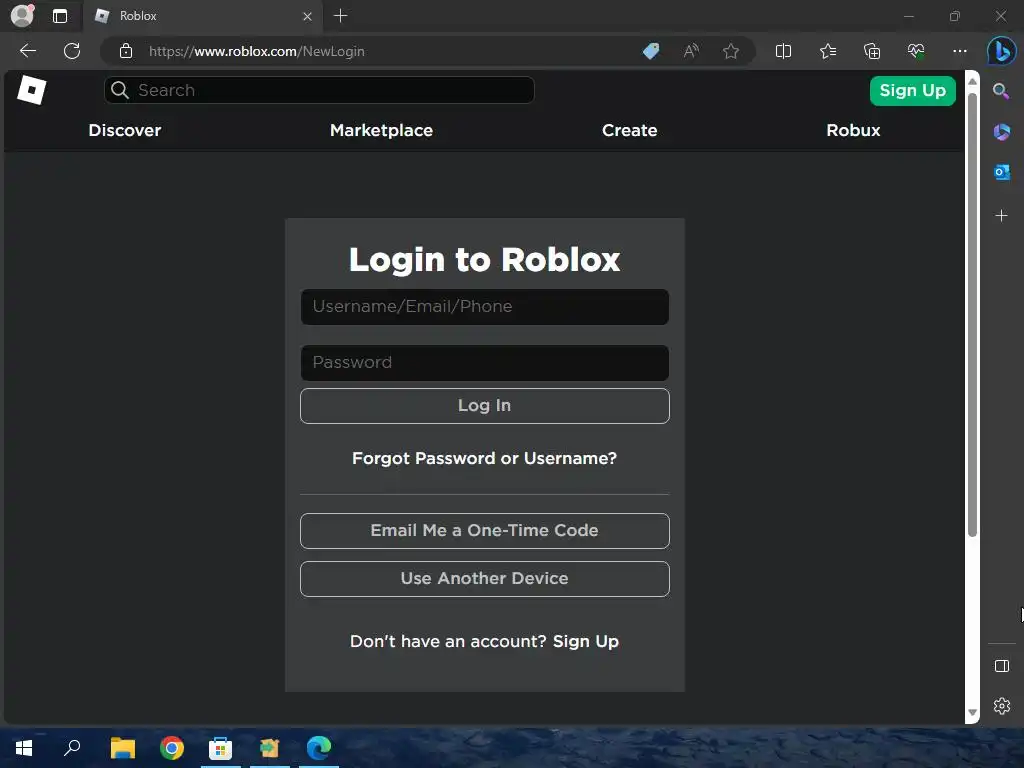Image resolution: width=1024 pixels, height=768 pixels.
Task: Open the Marketplace menu item
Action: (x=381, y=130)
